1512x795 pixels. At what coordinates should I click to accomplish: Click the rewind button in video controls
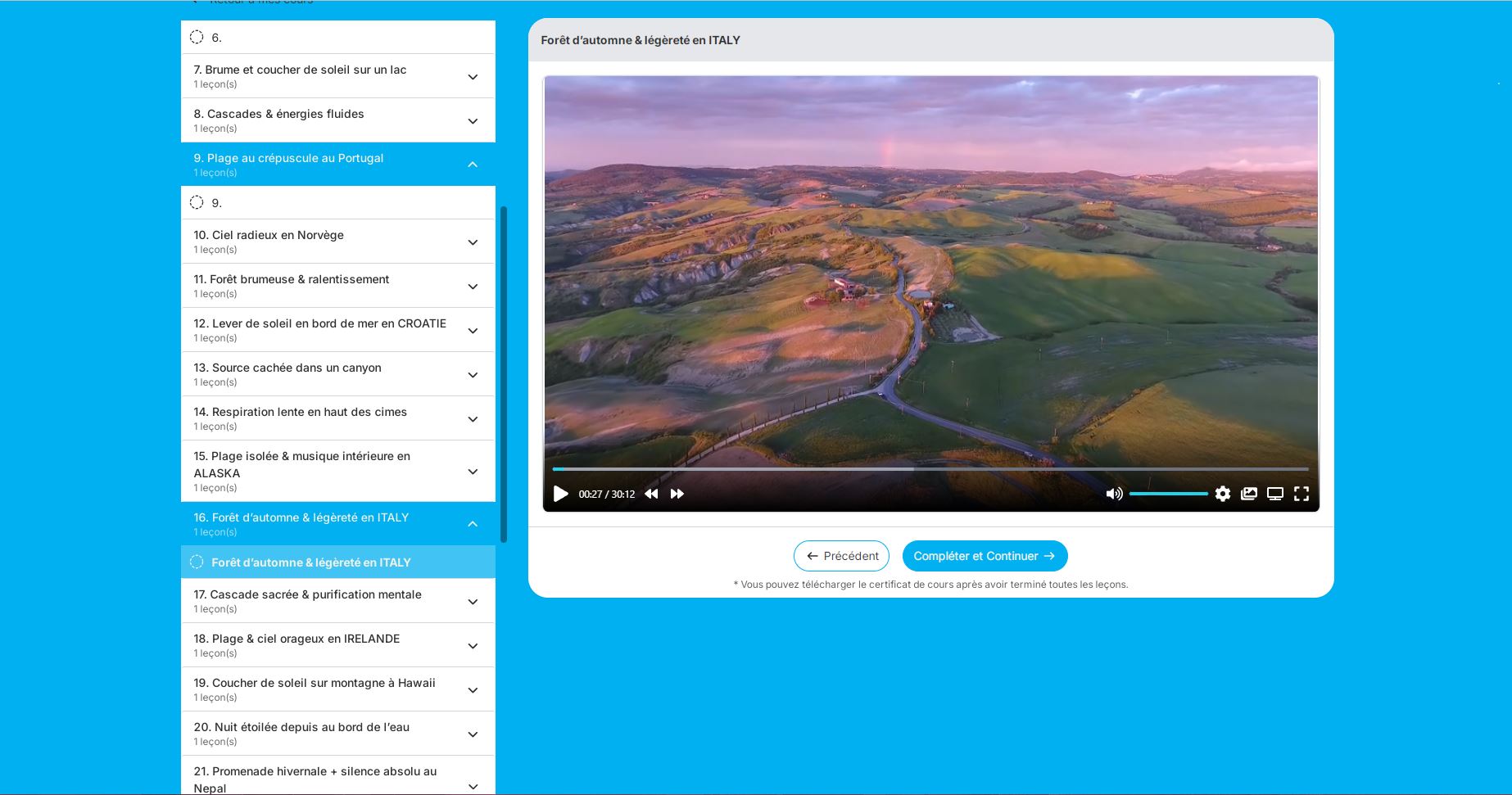click(651, 494)
